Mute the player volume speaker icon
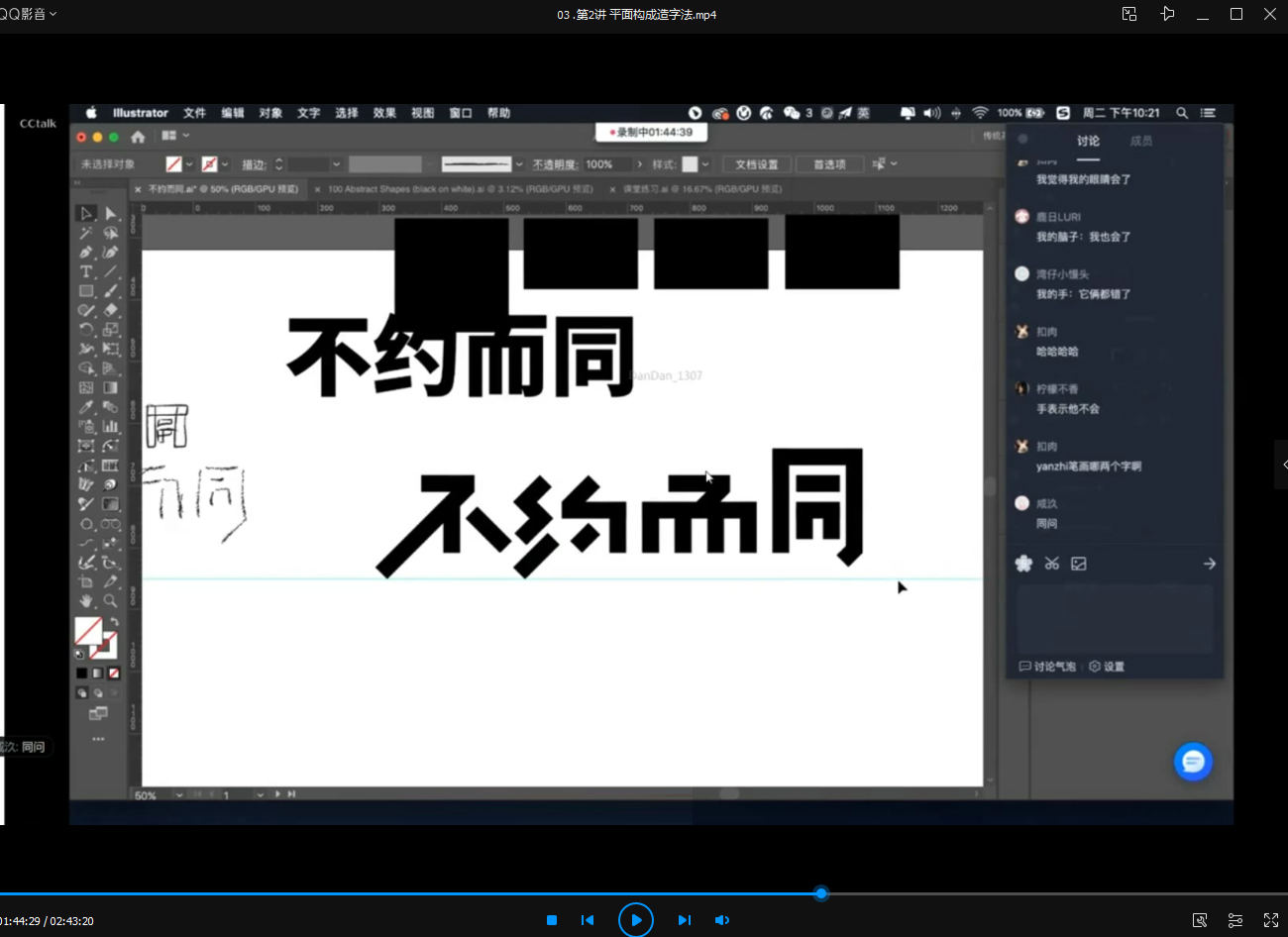Image resolution: width=1288 pixels, height=937 pixels. (x=722, y=920)
